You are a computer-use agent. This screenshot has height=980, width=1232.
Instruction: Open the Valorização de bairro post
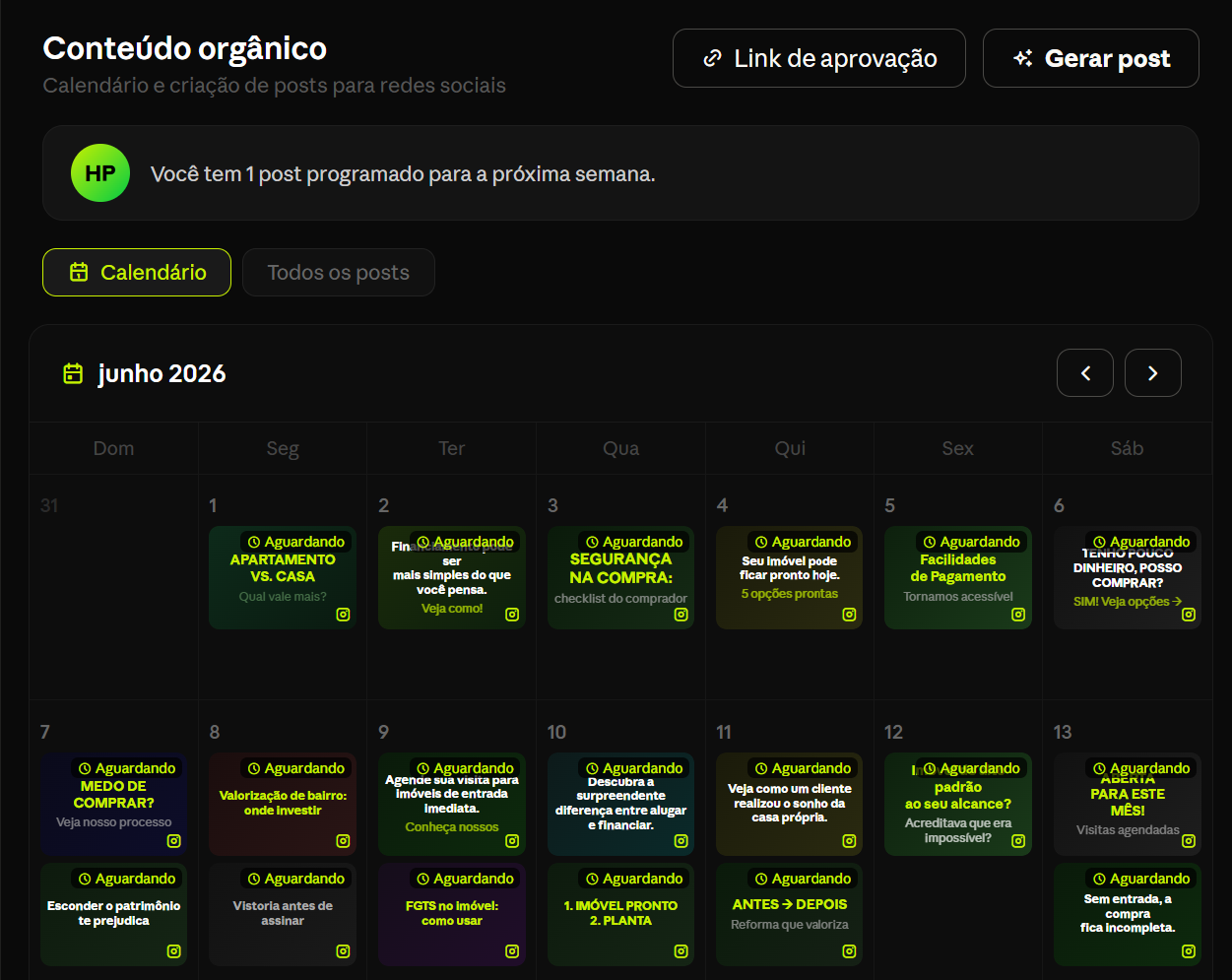[x=283, y=804]
